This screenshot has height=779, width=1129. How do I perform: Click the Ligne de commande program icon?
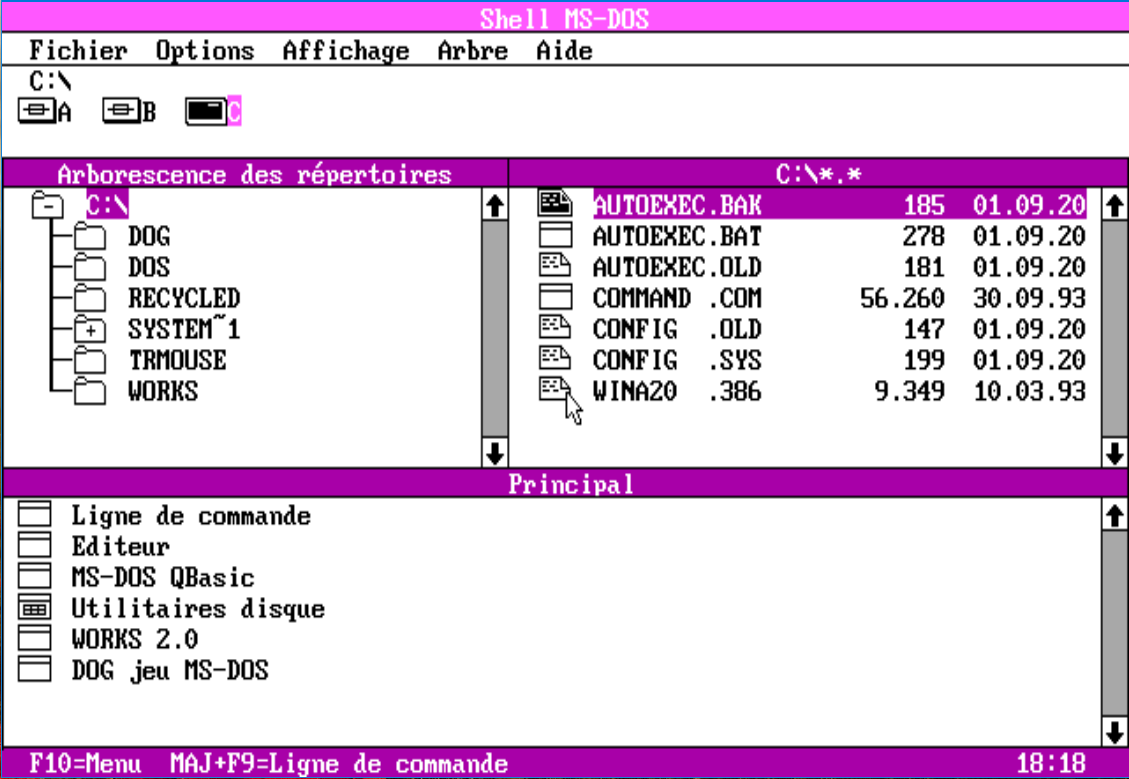click(x=35, y=515)
